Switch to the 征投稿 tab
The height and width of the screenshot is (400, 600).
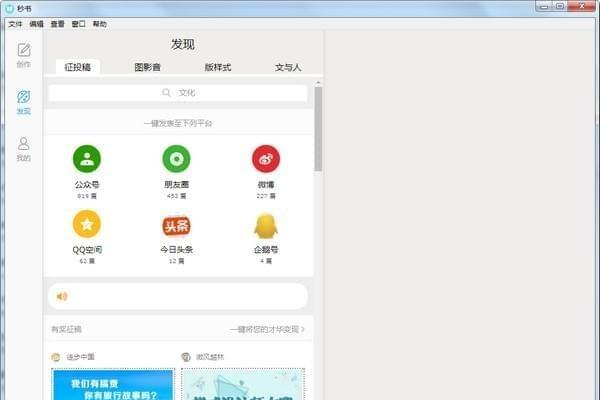coord(78,67)
